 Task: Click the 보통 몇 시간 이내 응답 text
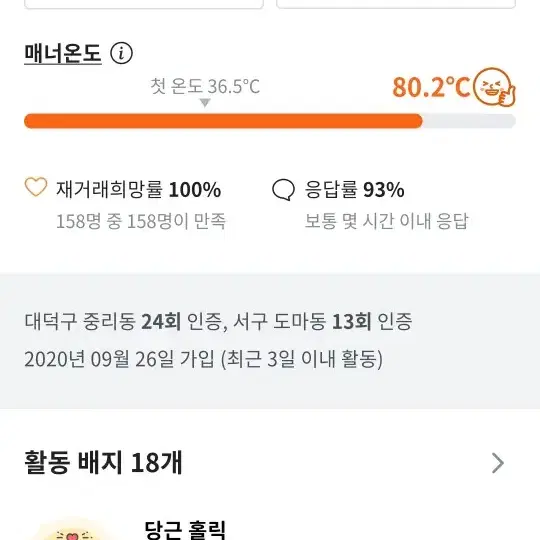coord(386,221)
